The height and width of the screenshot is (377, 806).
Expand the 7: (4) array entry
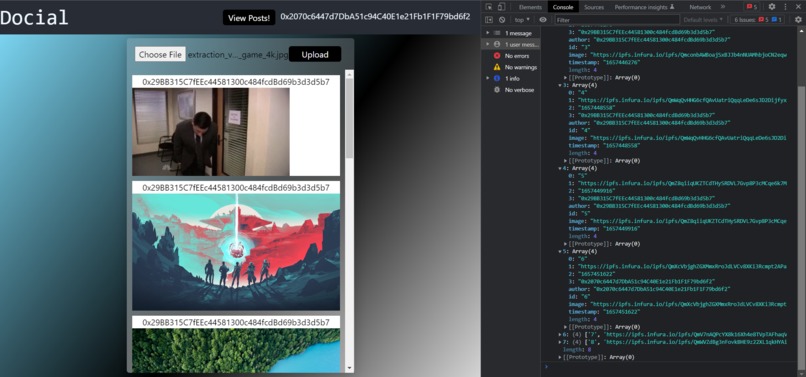click(560, 342)
